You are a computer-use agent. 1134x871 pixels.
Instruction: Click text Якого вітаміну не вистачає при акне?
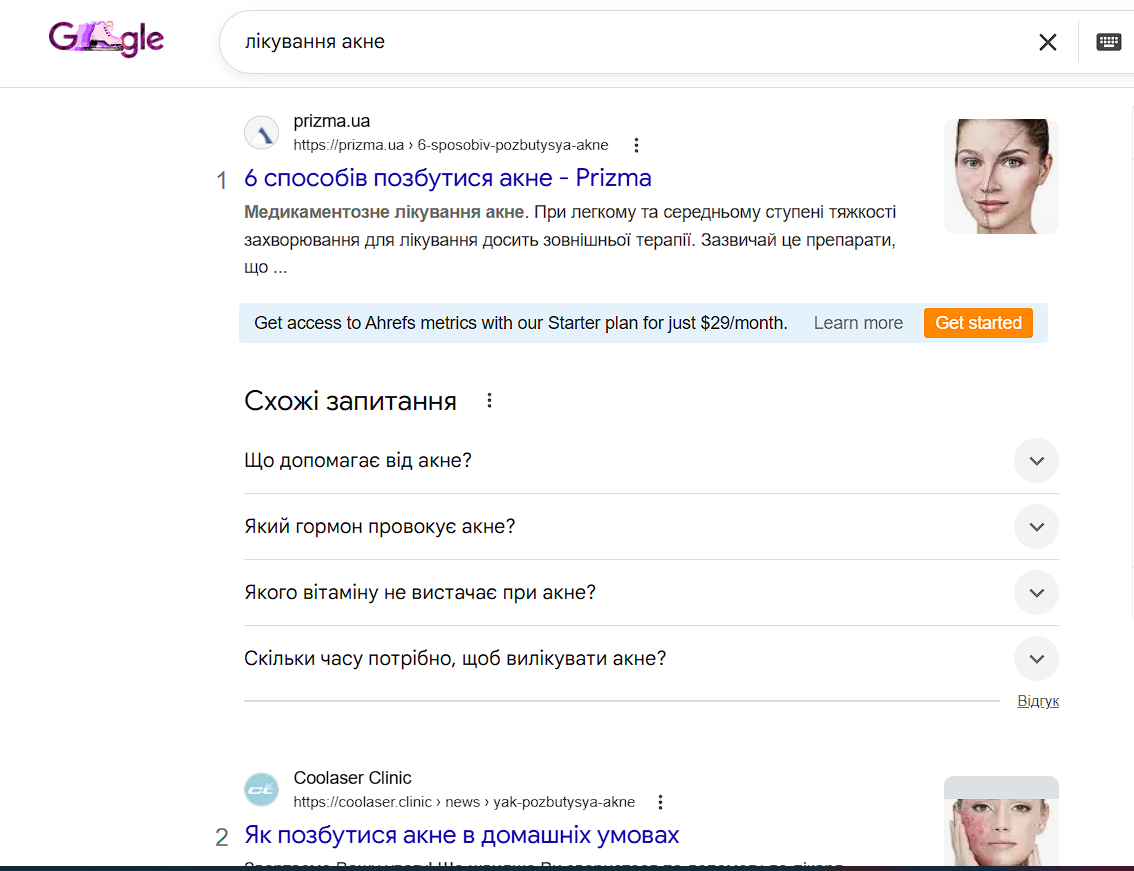(420, 592)
